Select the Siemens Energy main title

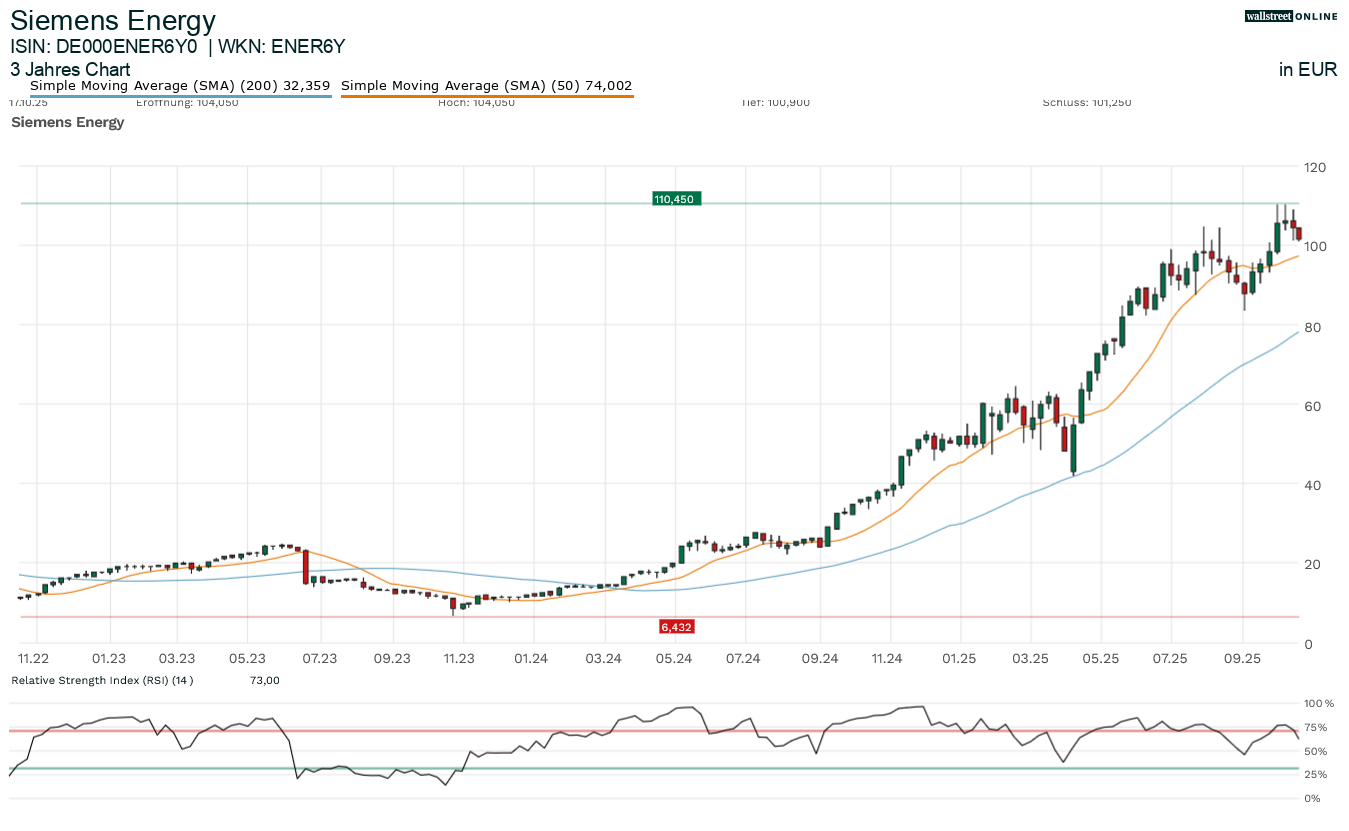pyautogui.click(x=113, y=20)
